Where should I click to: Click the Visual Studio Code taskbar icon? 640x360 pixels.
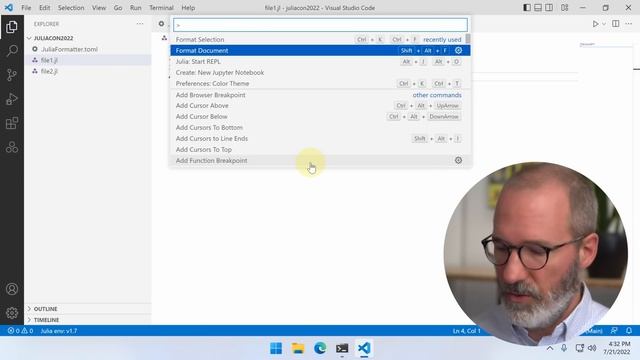point(364,348)
